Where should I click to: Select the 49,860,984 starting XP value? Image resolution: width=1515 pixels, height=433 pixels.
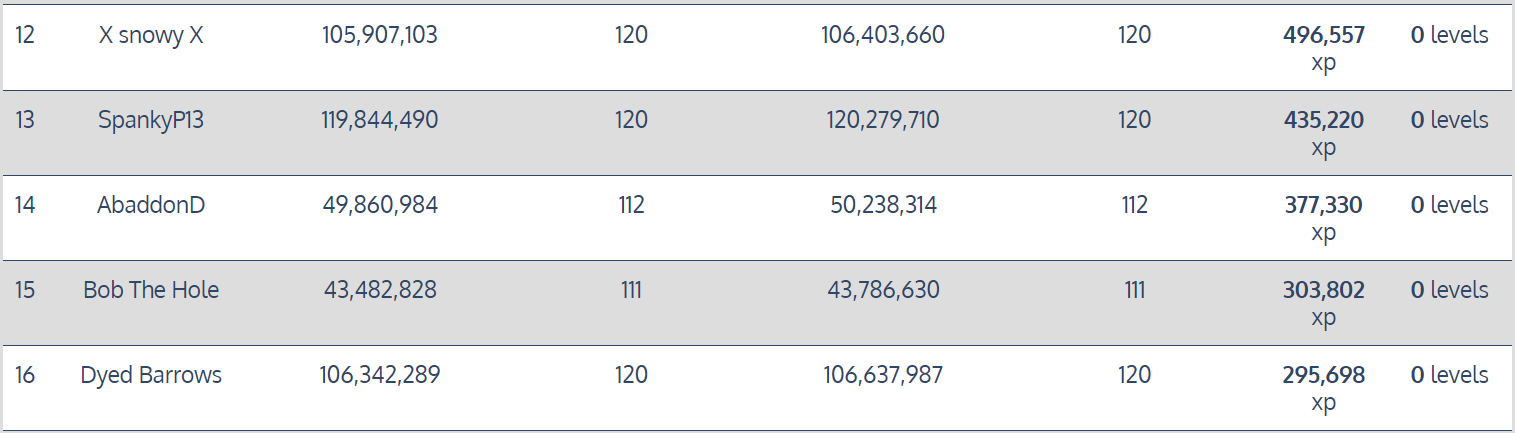click(x=379, y=205)
